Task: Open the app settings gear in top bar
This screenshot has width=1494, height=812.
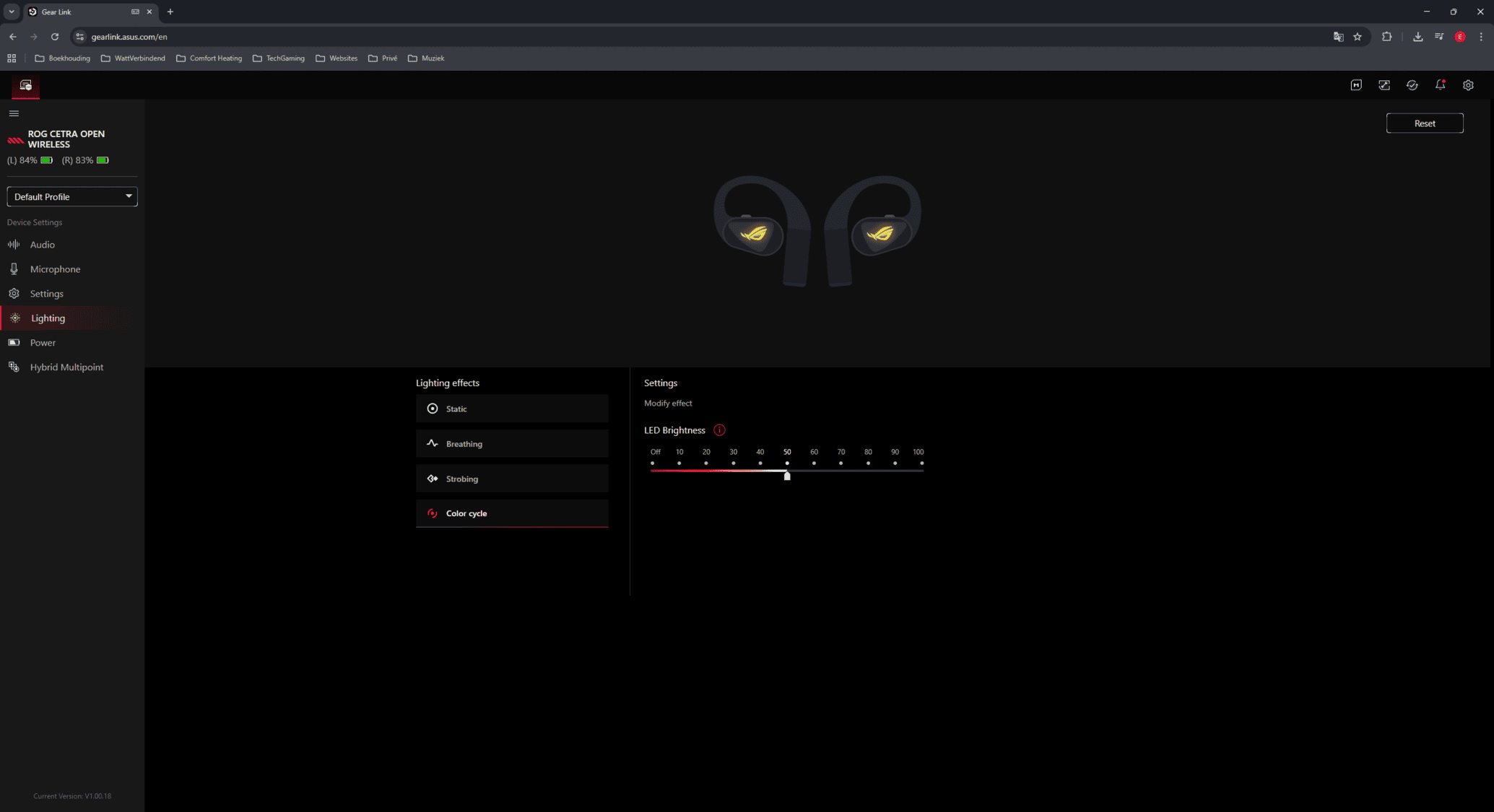Action: (x=1468, y=85)
